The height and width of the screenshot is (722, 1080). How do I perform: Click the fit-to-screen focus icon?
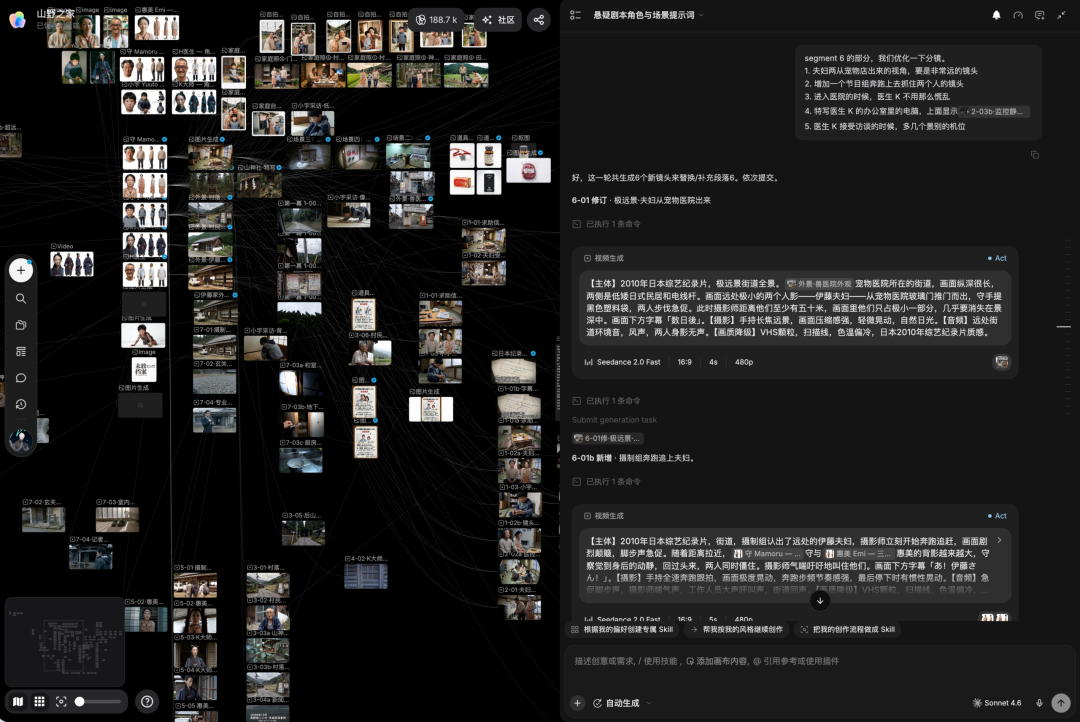pos(61,701)
